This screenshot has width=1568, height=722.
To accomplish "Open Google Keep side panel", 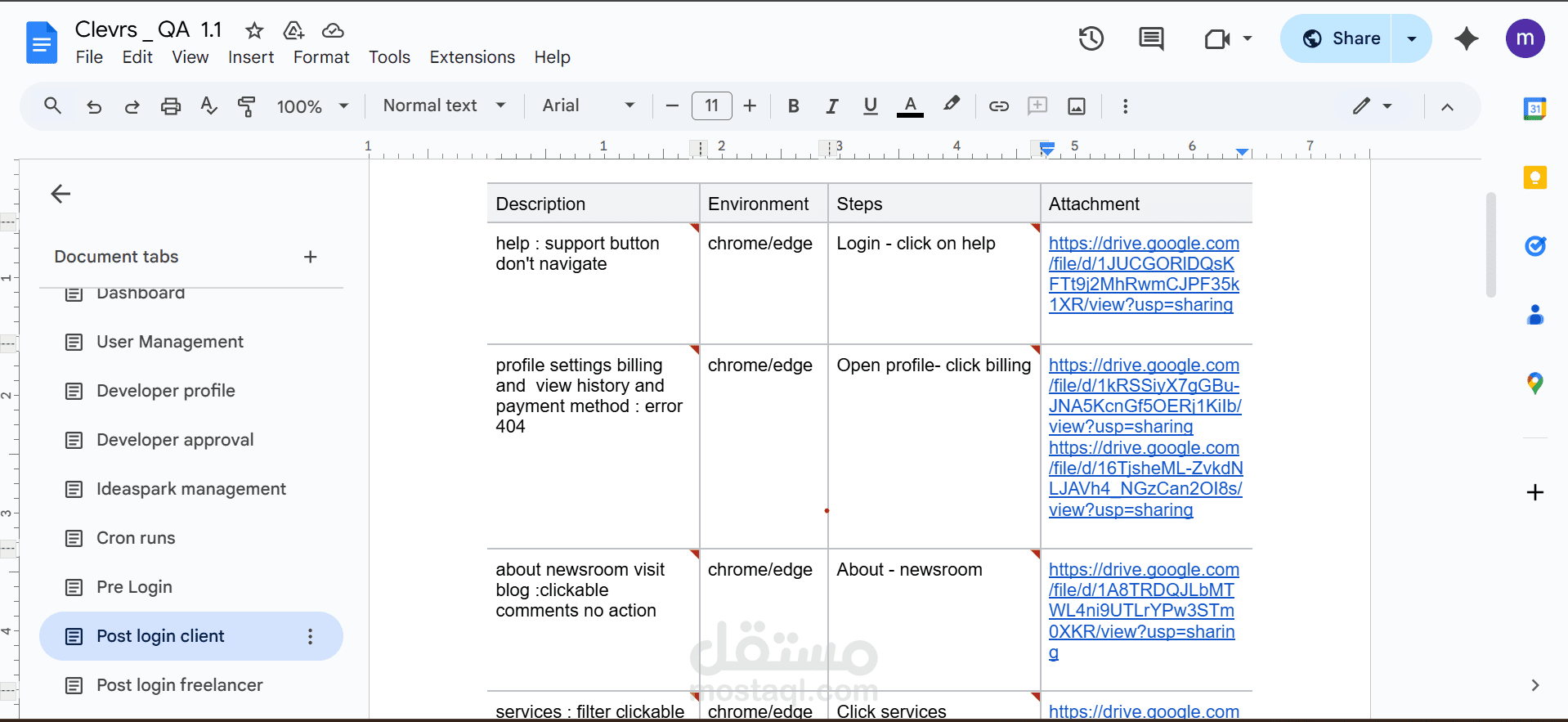I will (x=1534, y=177).
